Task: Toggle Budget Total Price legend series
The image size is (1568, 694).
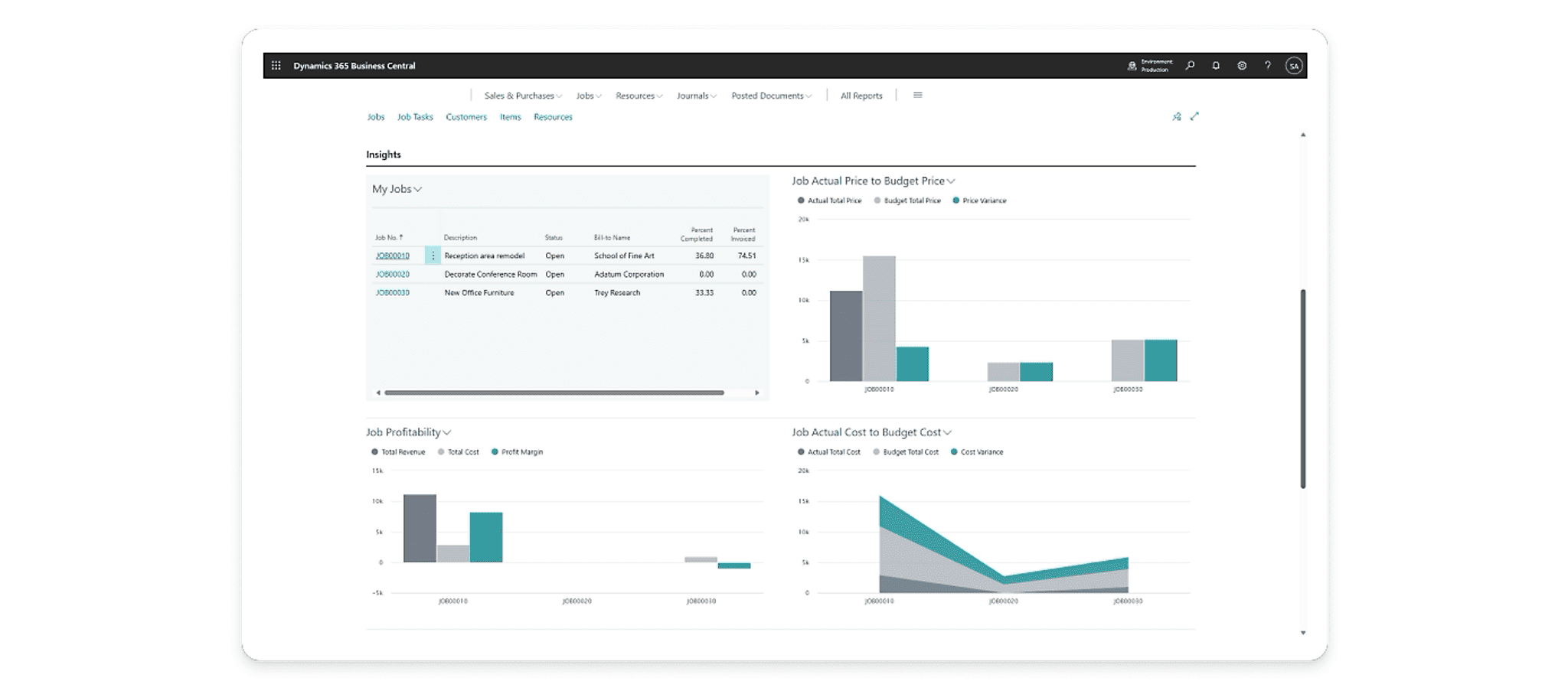Action: [x=907, y=200]
